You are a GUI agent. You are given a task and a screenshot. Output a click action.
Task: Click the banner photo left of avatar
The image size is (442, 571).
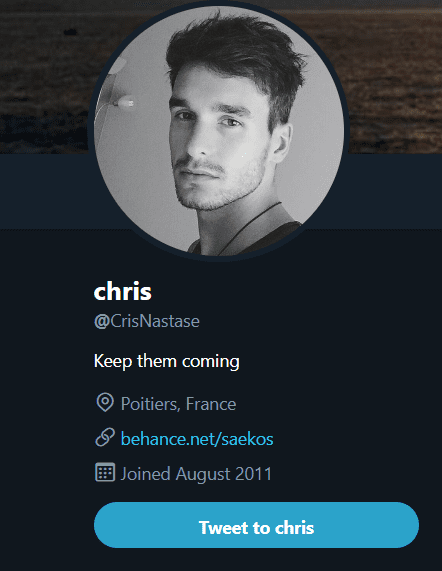click(44, 76)
